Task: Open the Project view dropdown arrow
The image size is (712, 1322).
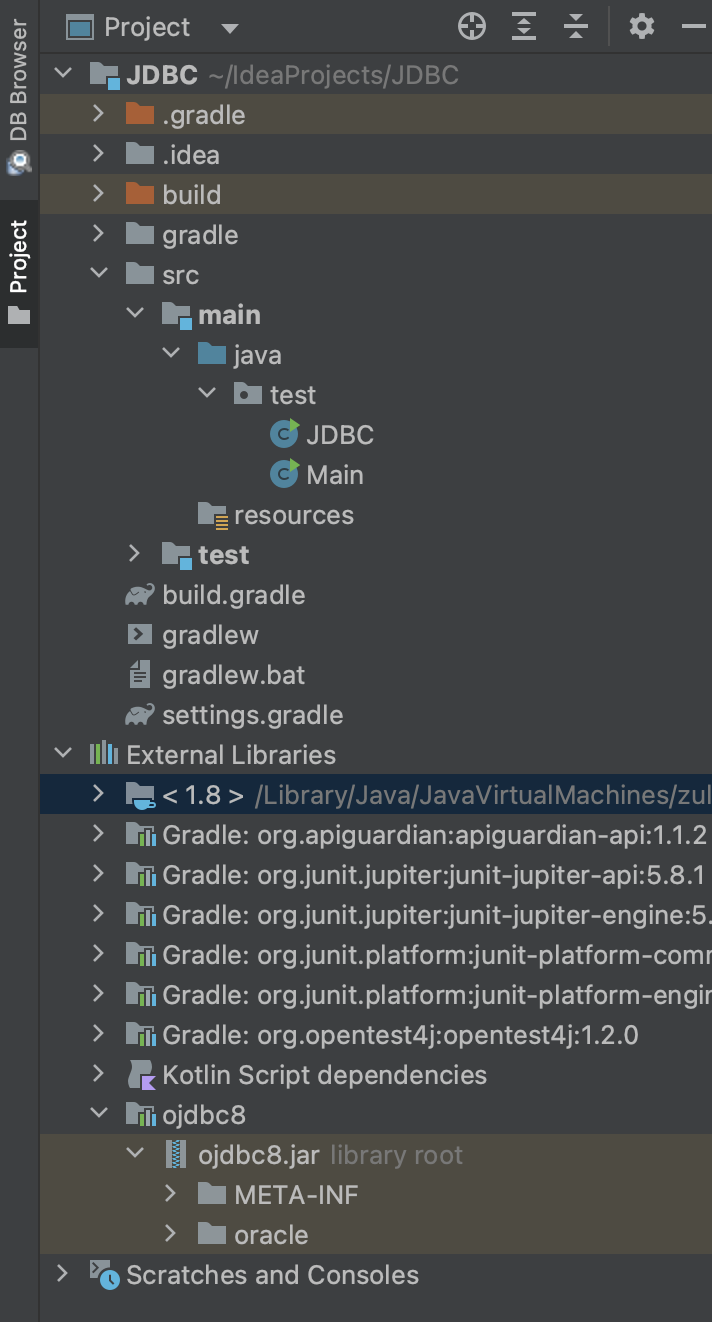Action: 230,28
